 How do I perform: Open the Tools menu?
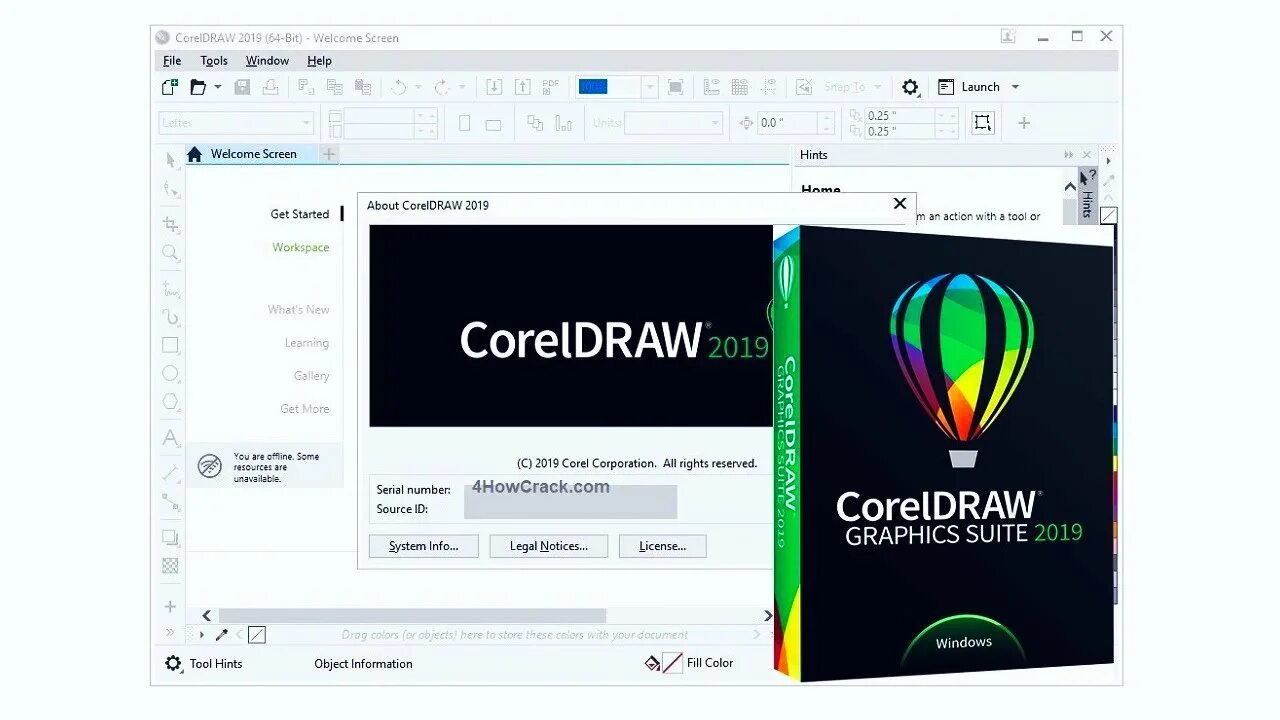(x=213, y=60)
